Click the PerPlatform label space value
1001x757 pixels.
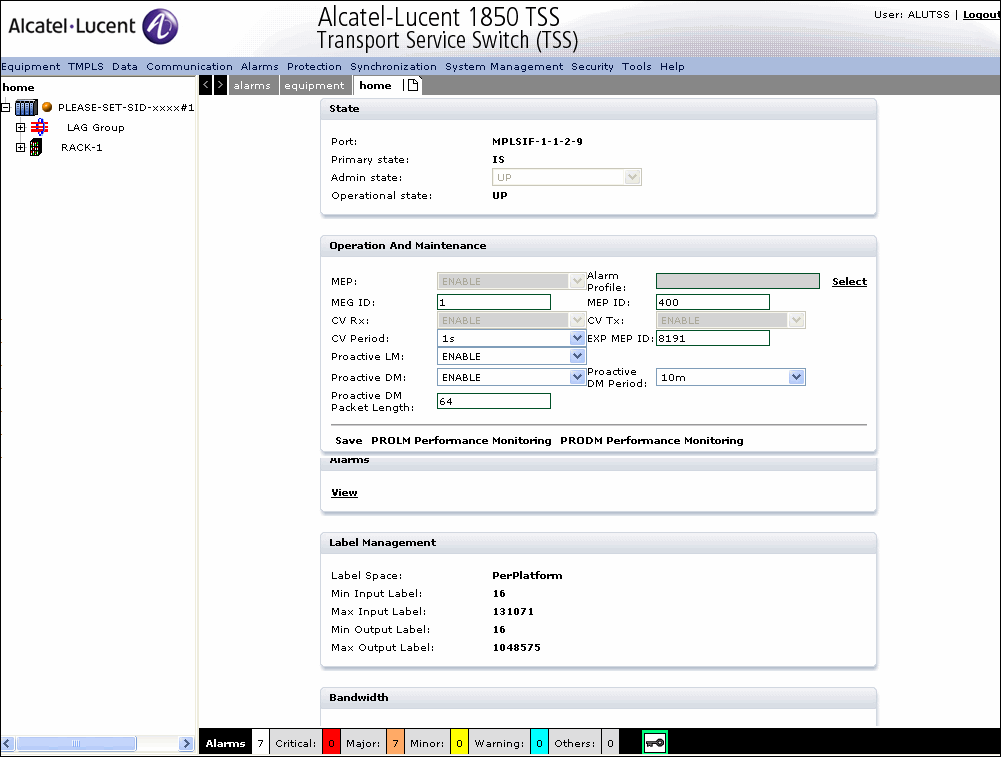tap(527, 575)
